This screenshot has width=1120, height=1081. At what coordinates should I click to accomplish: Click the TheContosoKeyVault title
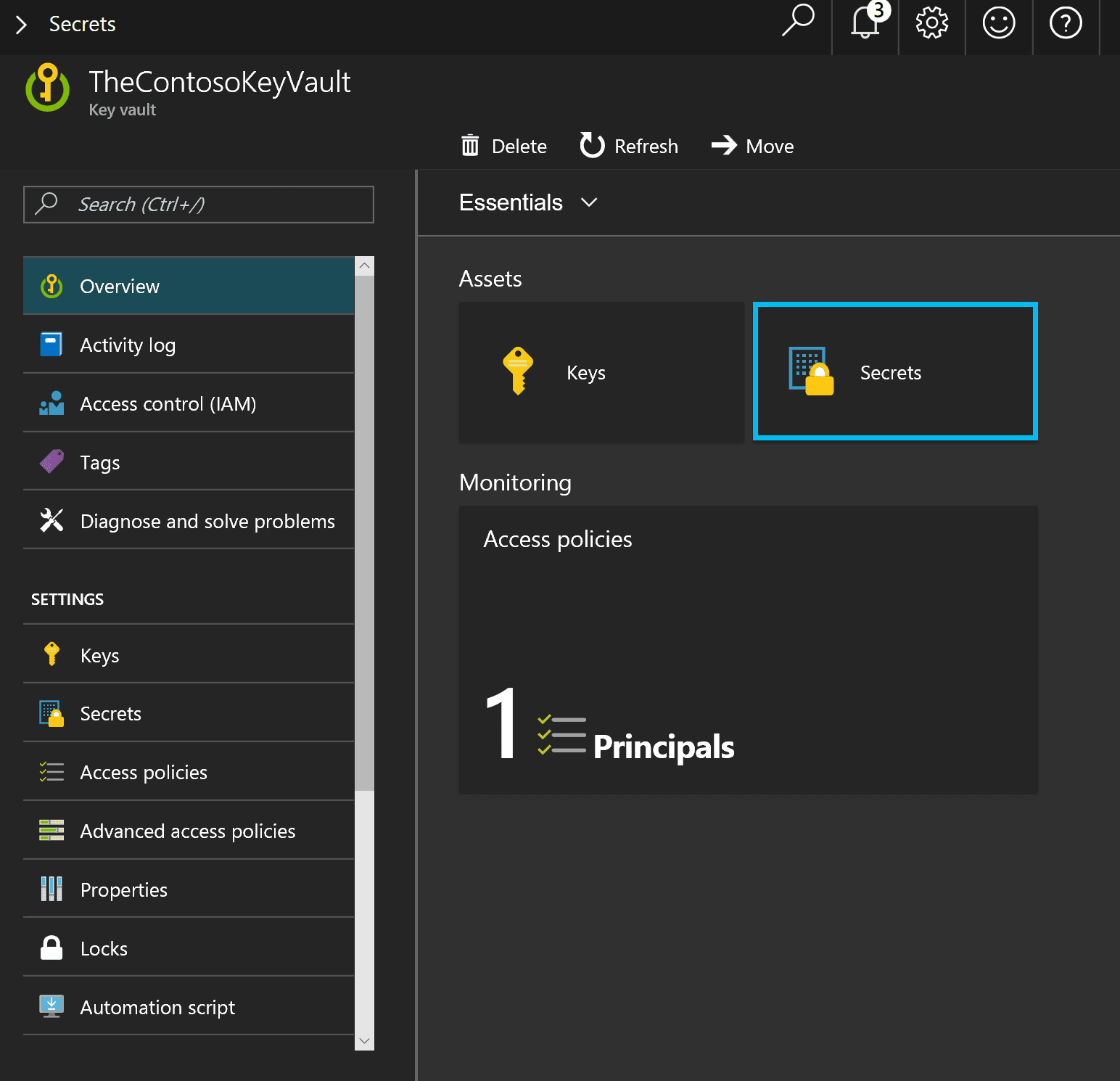[x=220, y=82]
